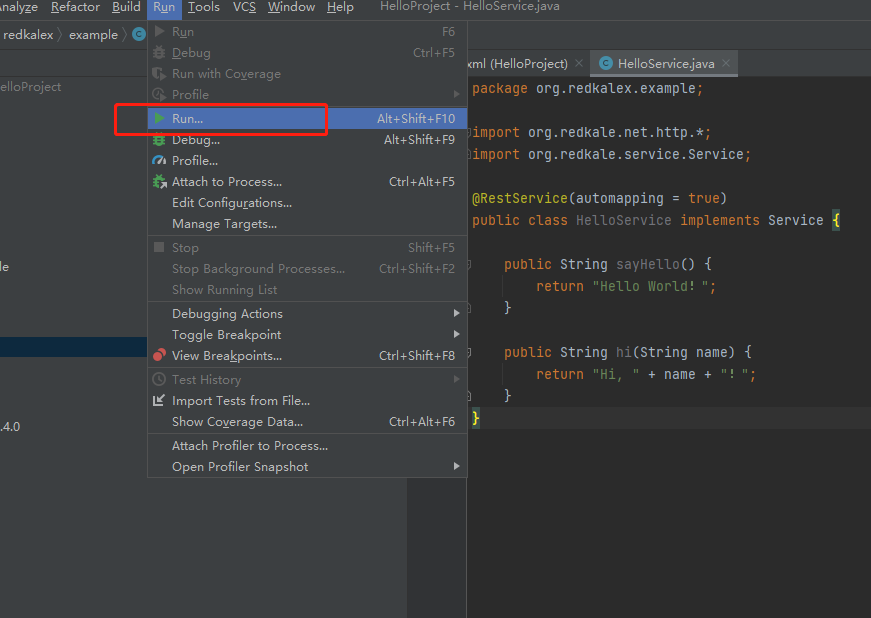871x618 pixels.
Task: Close the HelloService.java editor tab
Action: tap(727, 64)
